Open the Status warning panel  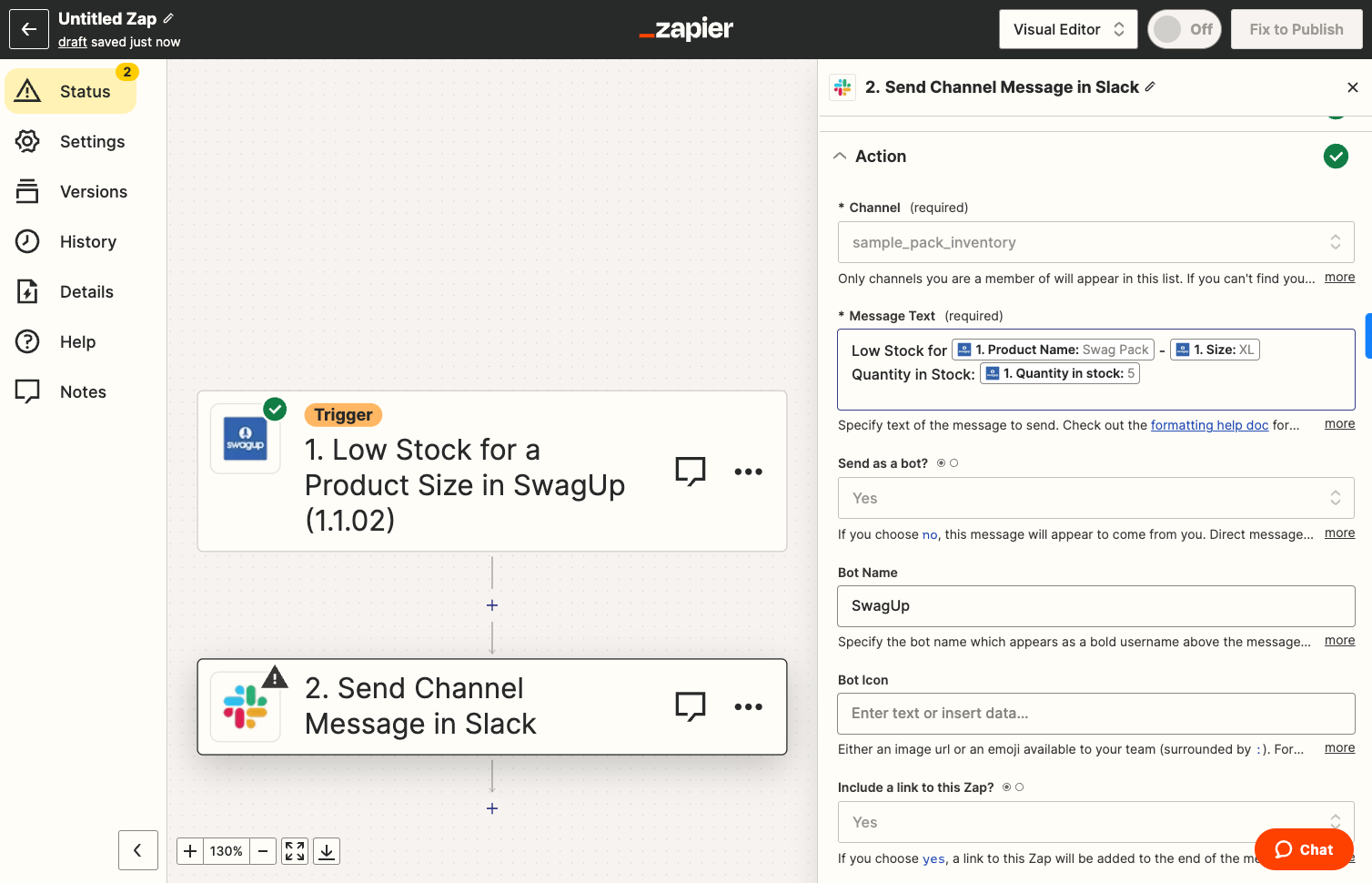pyautogui.click(x=71, y=91)
